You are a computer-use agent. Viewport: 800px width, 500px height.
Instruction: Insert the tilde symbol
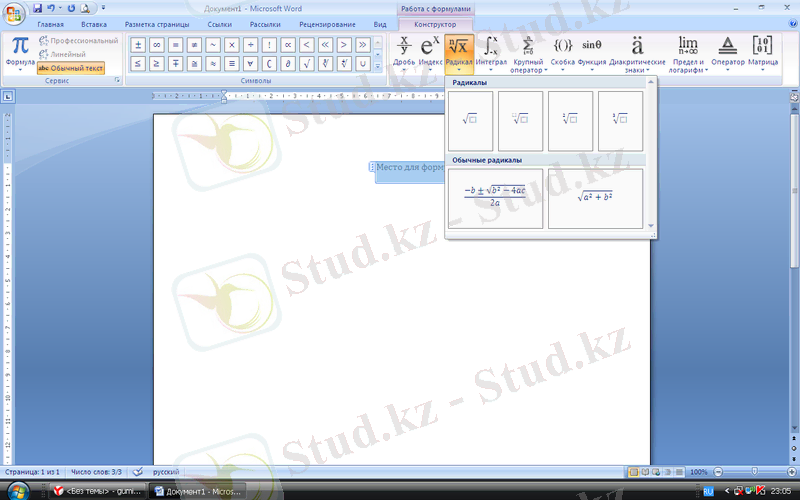[213, 45]
